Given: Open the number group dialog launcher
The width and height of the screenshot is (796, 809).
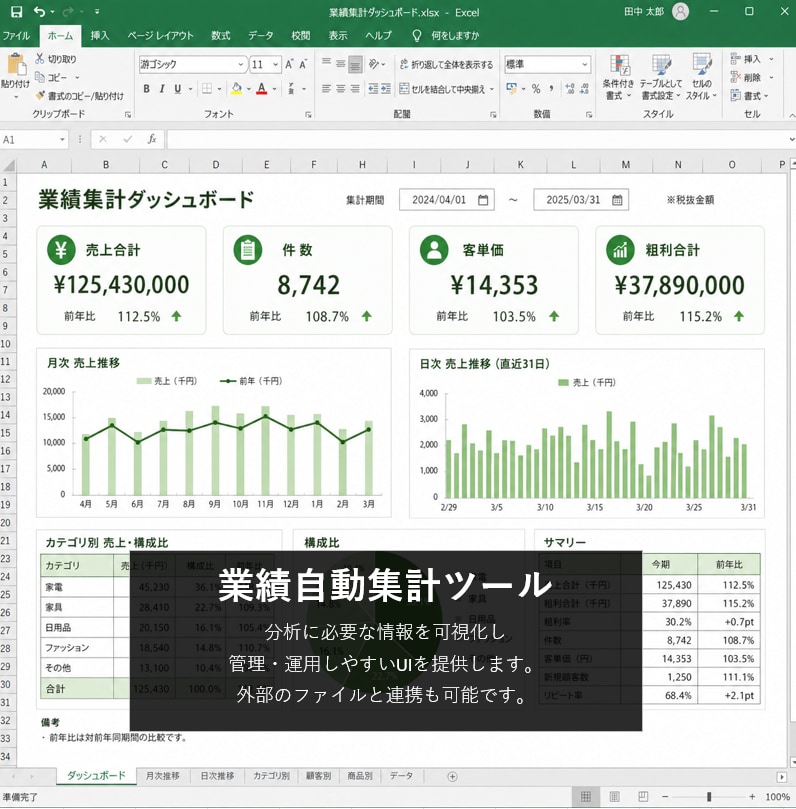Looking at the screenshot, I should [x=589, y=115].
